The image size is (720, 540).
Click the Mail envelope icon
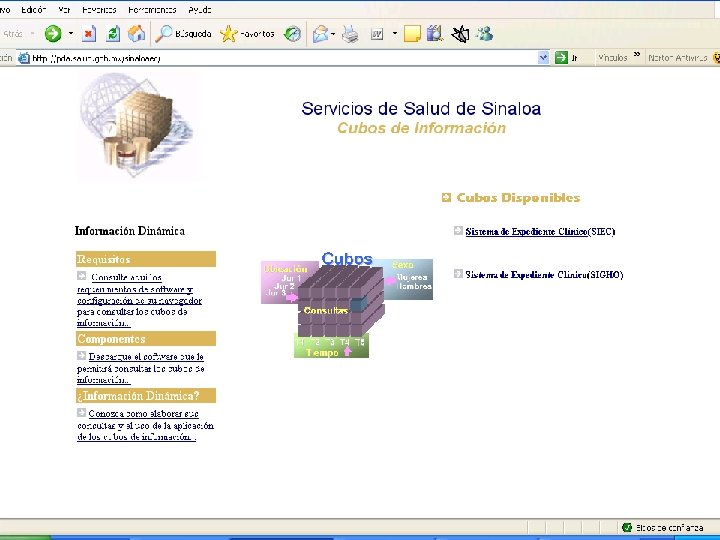pos(320,34)
